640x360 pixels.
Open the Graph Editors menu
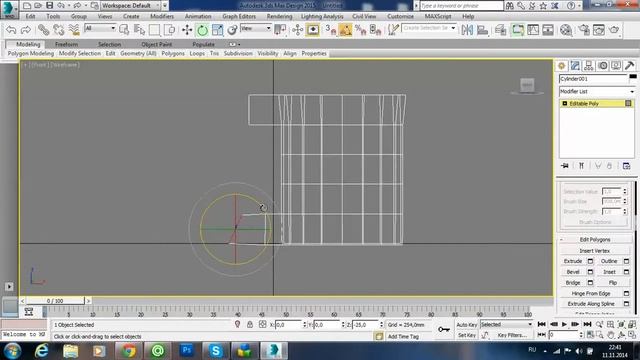tap(239, 17)
